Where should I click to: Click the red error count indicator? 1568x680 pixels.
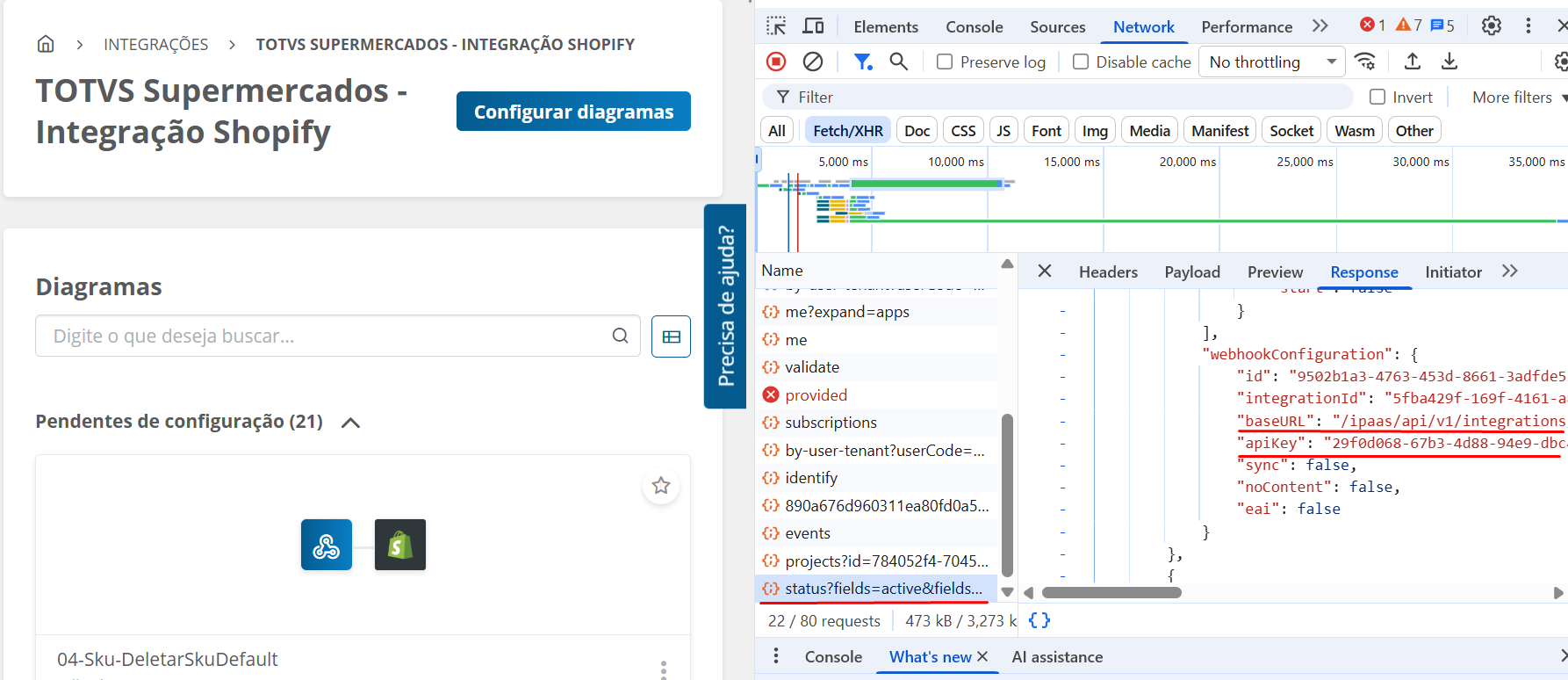click(1373, 25)
